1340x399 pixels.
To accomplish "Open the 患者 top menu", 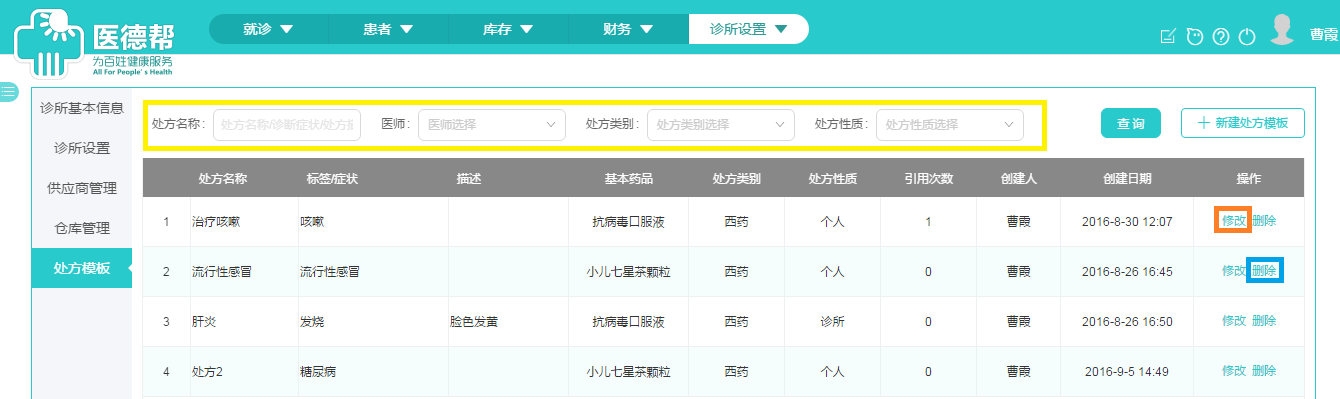I will coord(388,29).
